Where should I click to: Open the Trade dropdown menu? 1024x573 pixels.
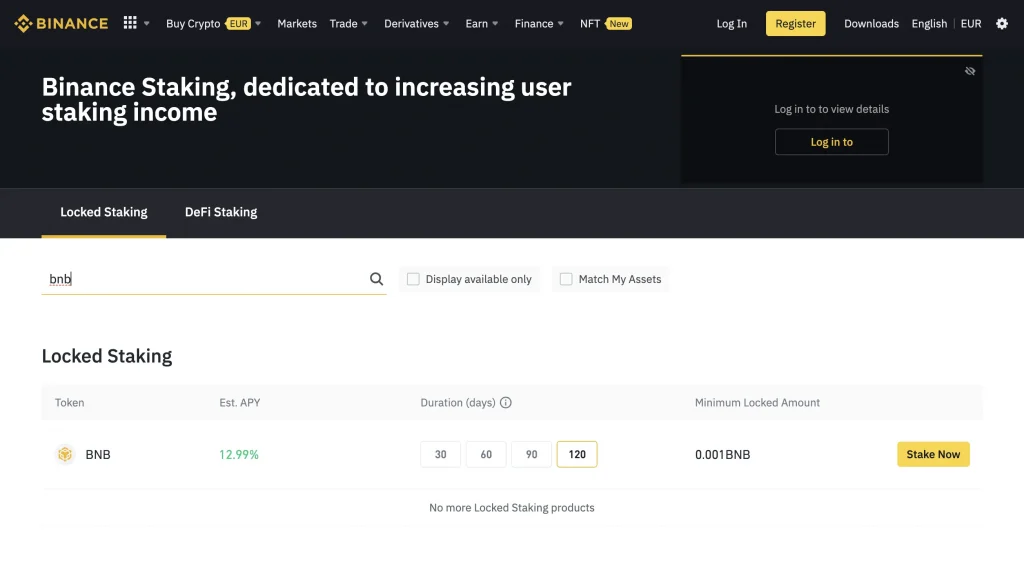click(348, 24)
